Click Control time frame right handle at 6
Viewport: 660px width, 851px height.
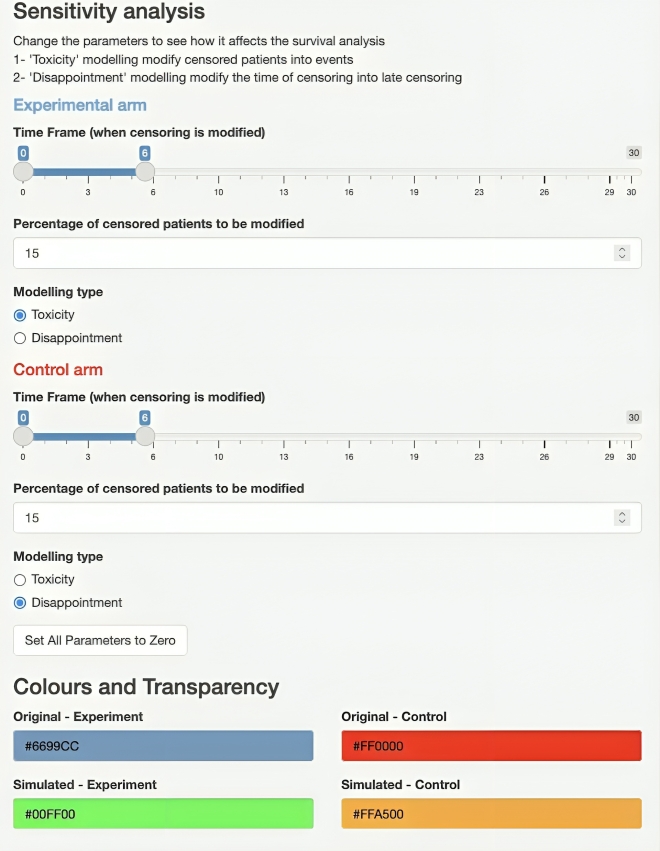(145, 436)
